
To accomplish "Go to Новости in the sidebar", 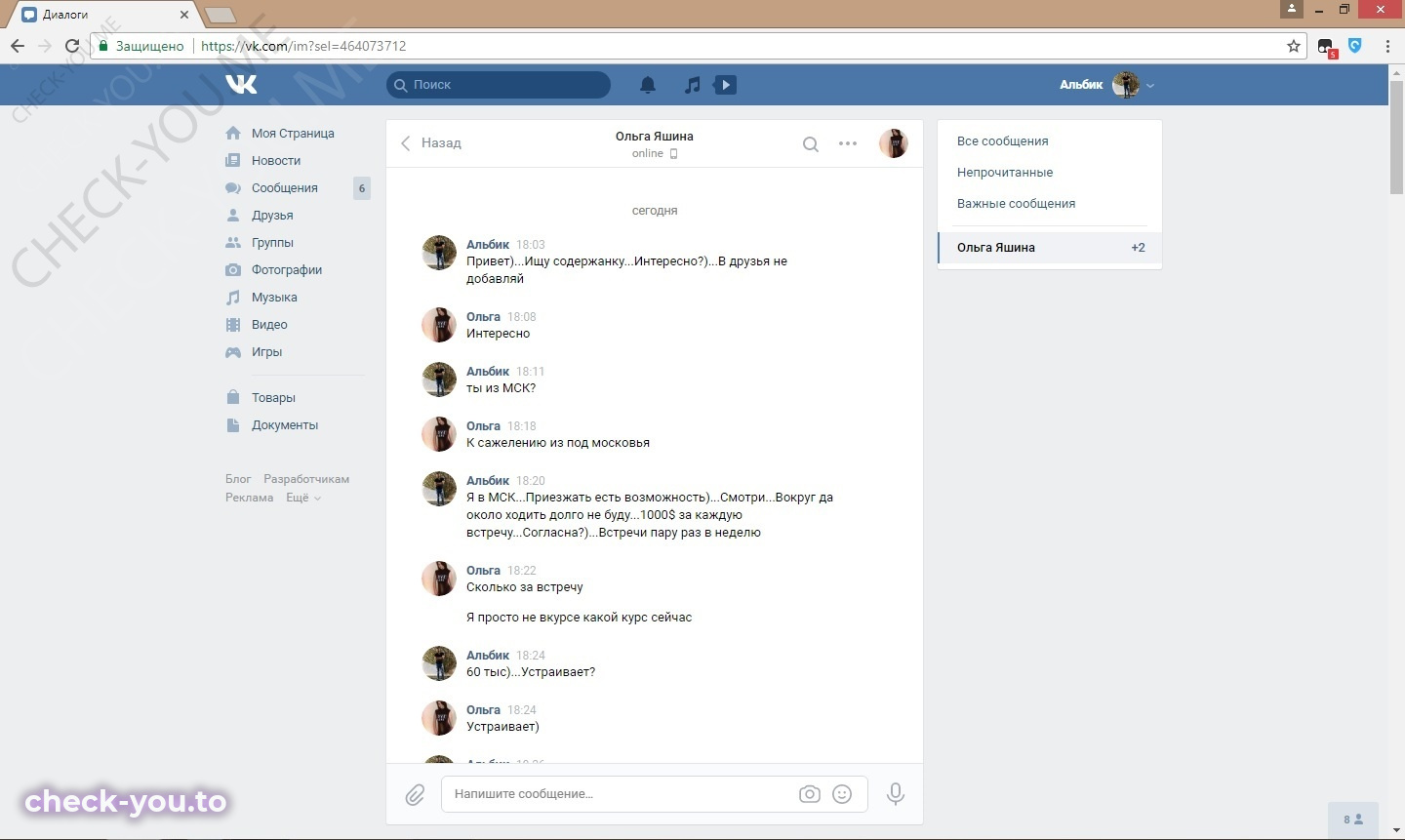I will coord(276,161).
